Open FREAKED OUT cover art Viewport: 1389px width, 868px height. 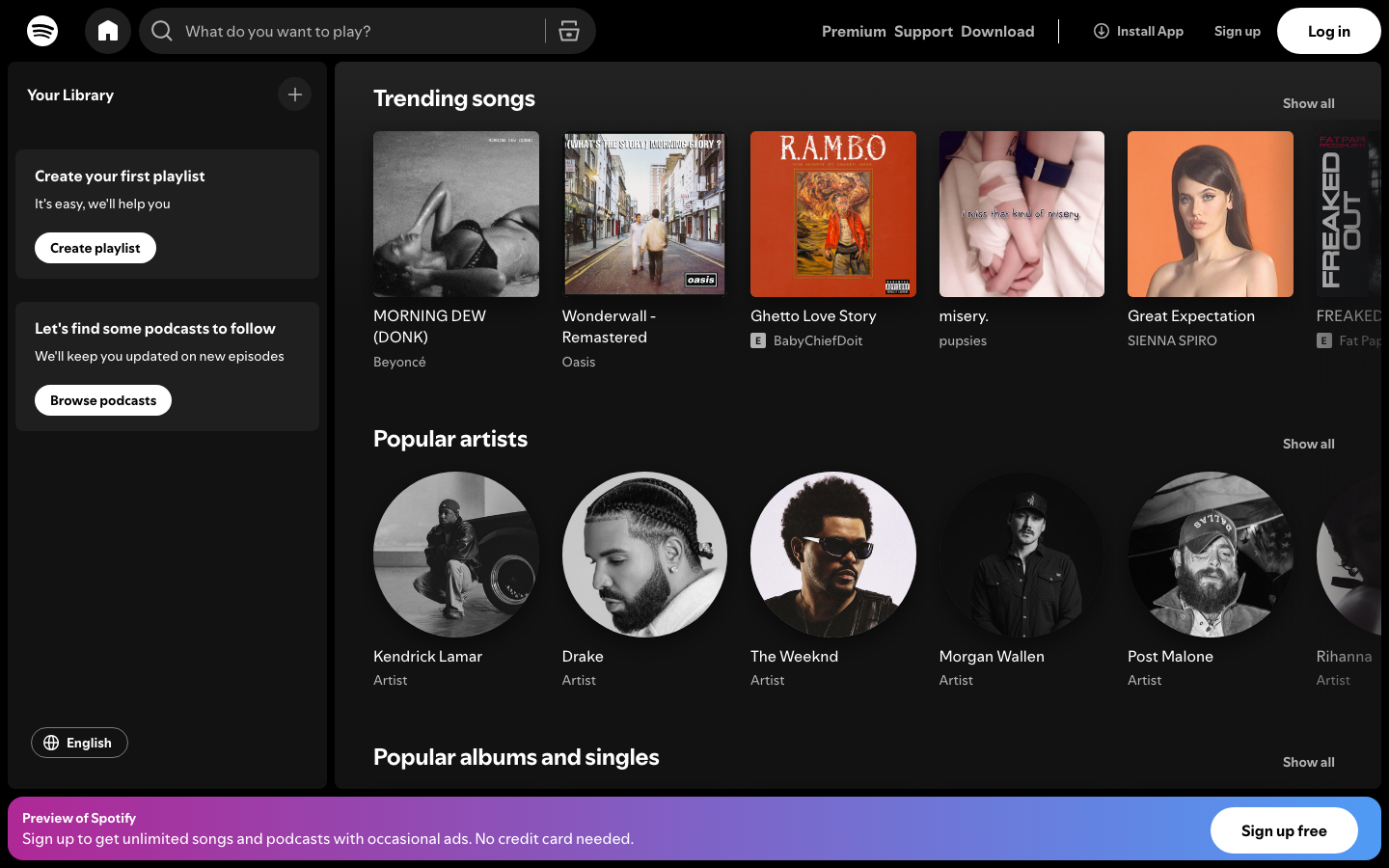(1348, 214)
